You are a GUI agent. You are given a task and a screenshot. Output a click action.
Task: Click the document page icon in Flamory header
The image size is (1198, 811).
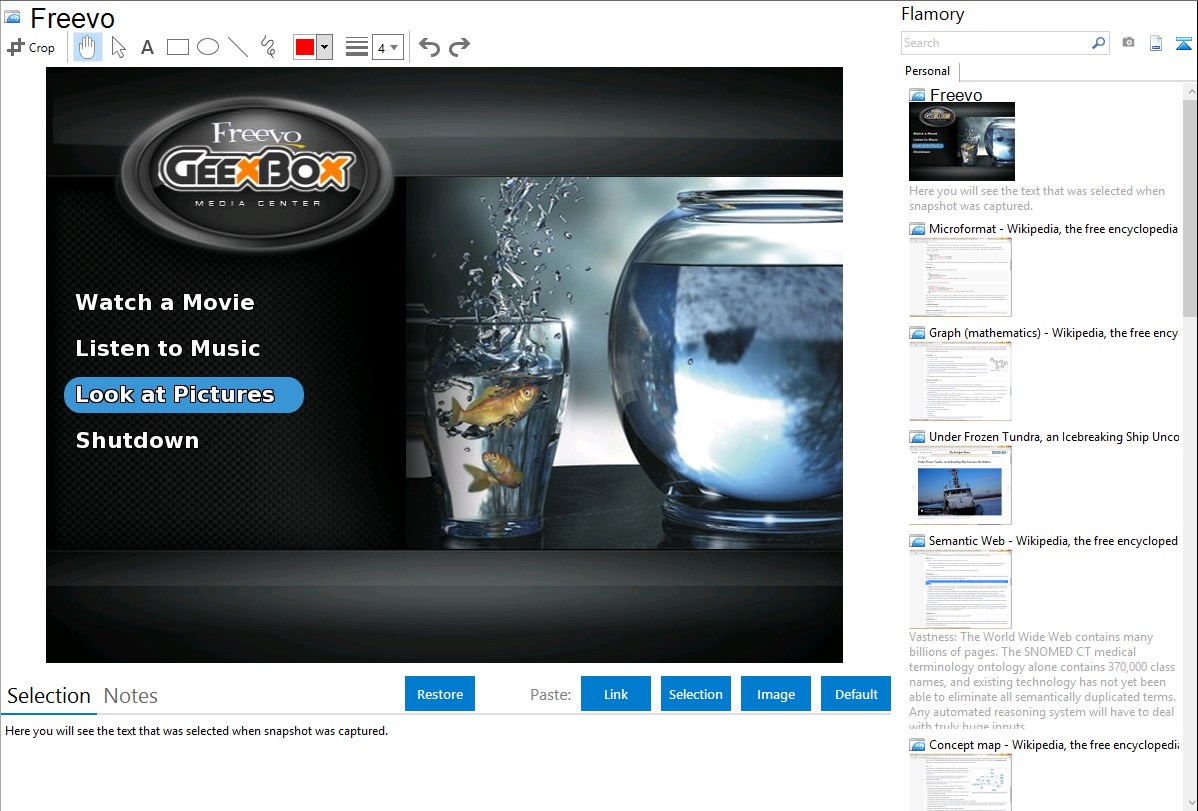point(1156,43)
